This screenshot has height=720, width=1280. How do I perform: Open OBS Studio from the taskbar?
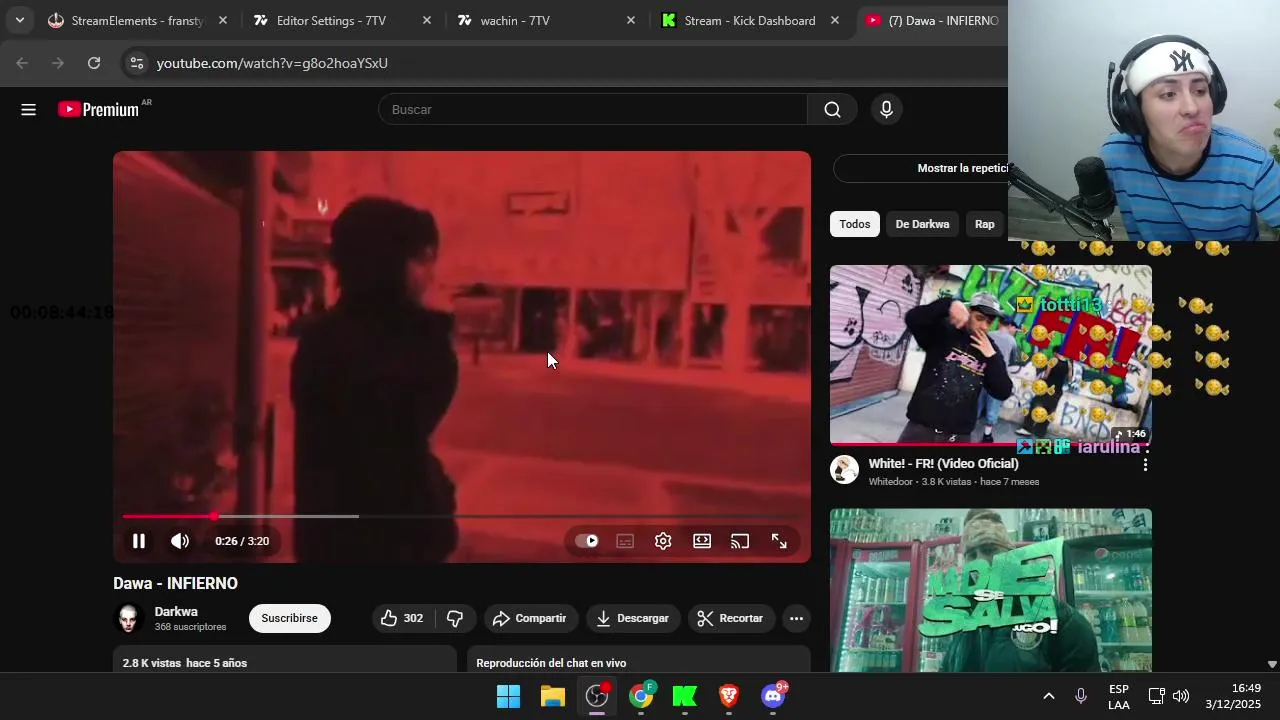click(x=597, y=696)
